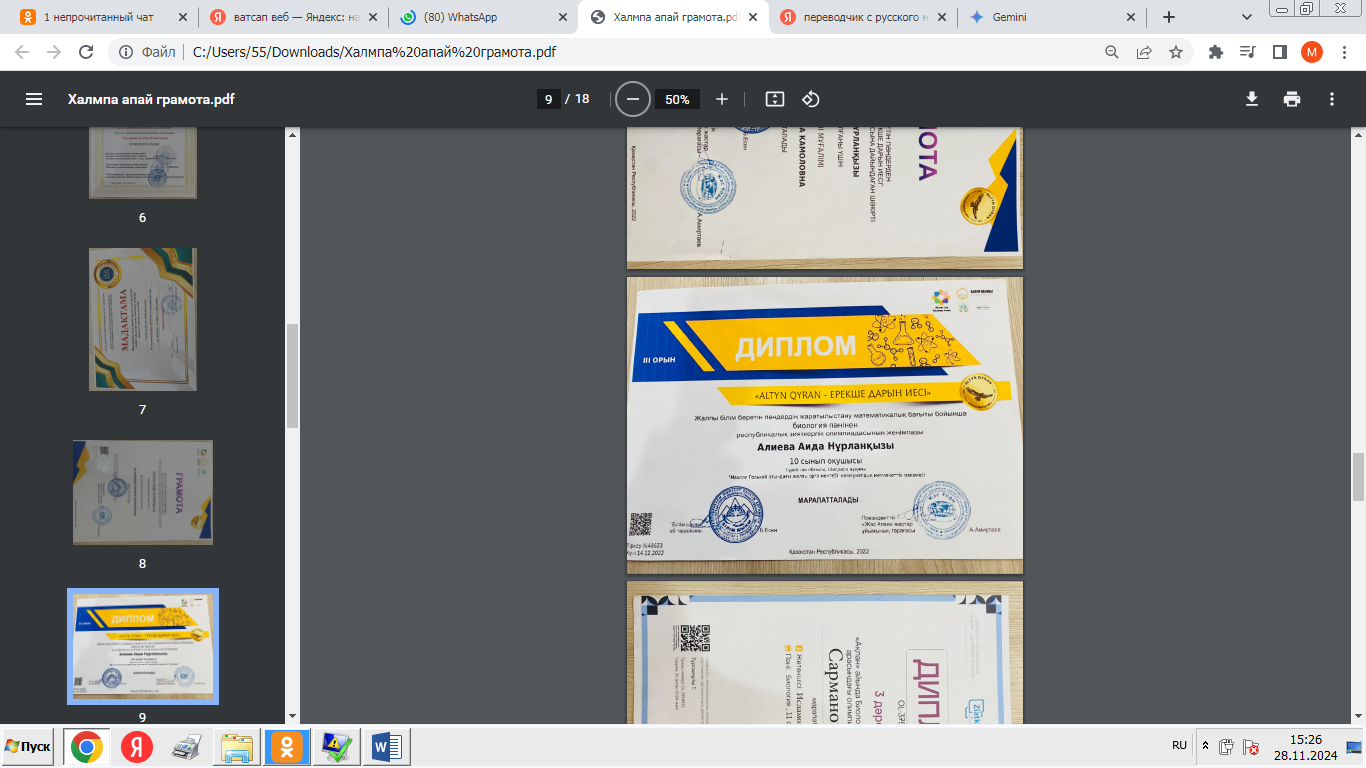Zoom in with the plus button
The height and width of the screenshot is (768, 1366).
click(722, 99)
